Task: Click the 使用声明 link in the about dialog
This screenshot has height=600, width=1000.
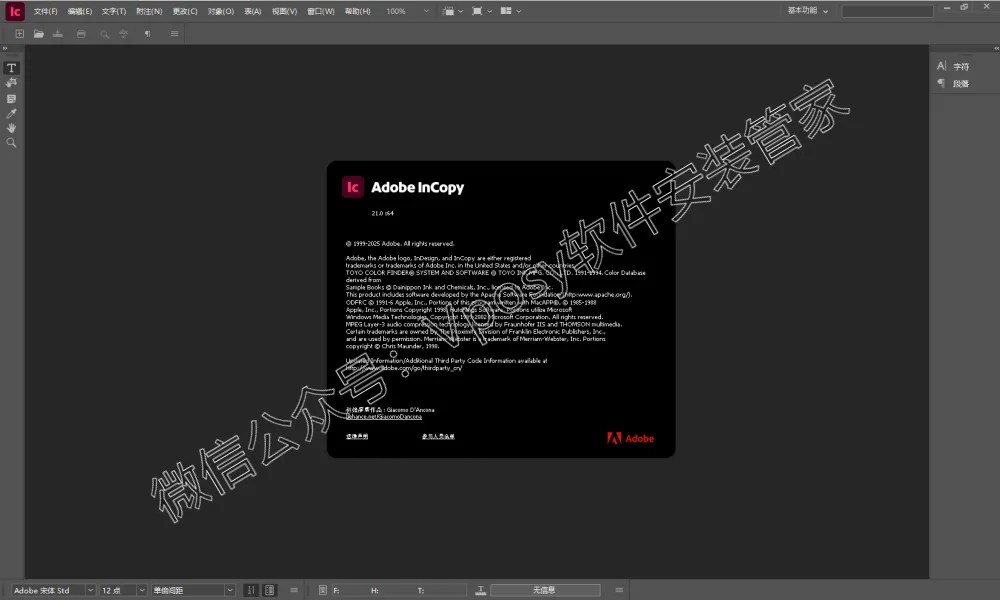Action: click(x=356, y=436)
